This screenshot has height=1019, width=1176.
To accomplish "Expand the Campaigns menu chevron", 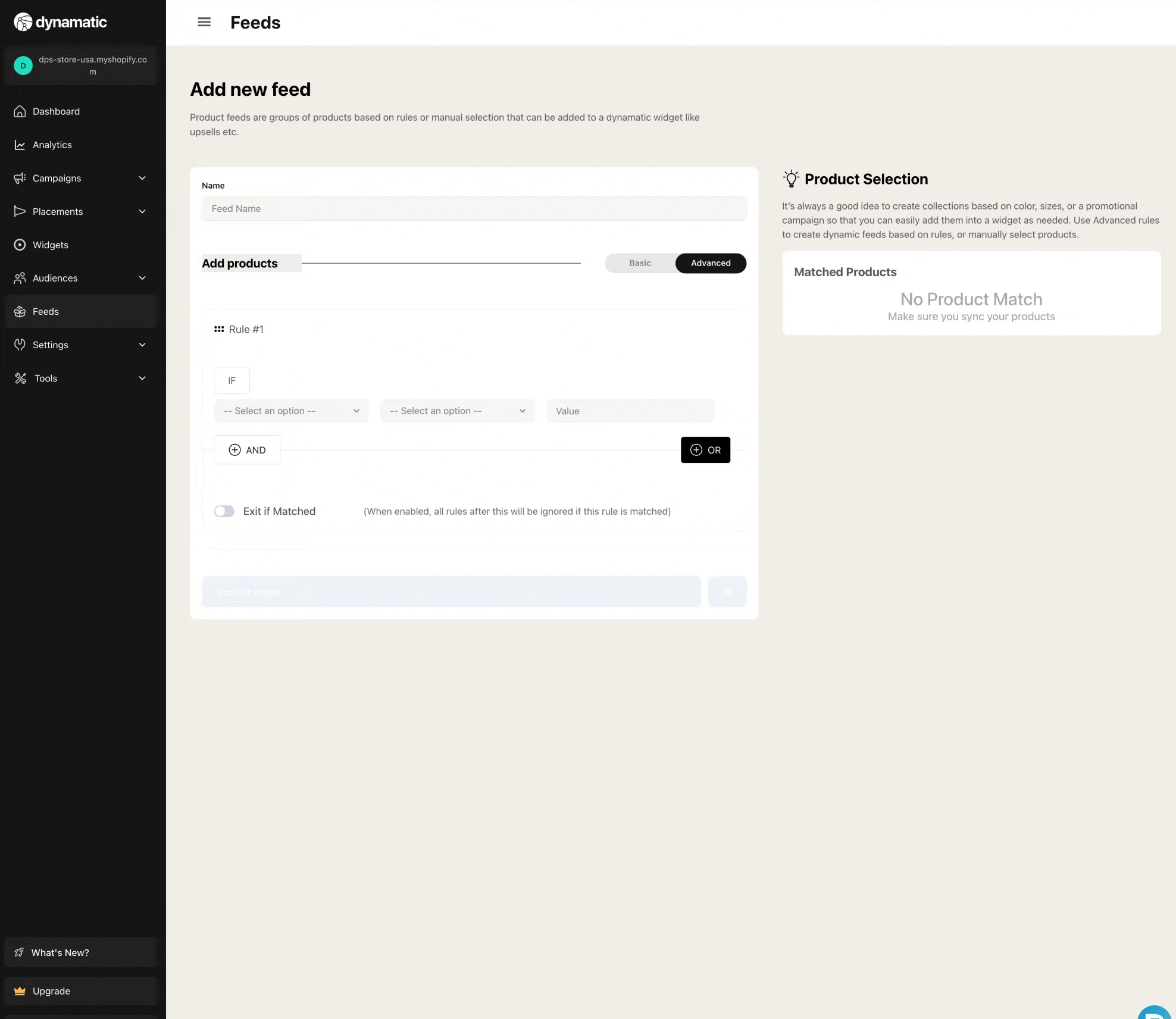I will pos(142,178).
